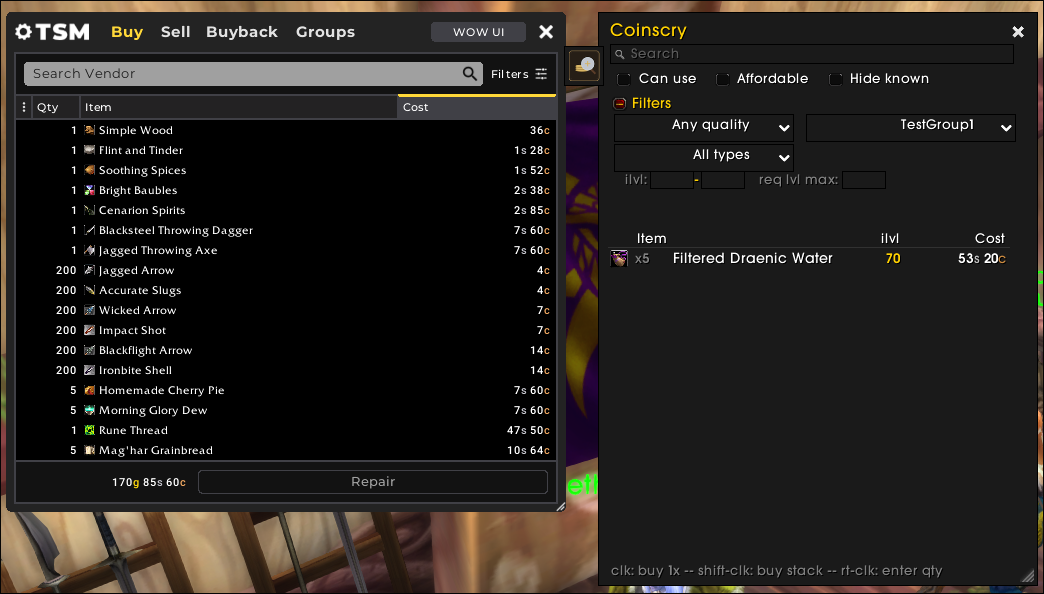Switch to the Buyback tab
The width and height of the screenshot is (1044, 594).
pyautogui.click(x=242, y=32)
